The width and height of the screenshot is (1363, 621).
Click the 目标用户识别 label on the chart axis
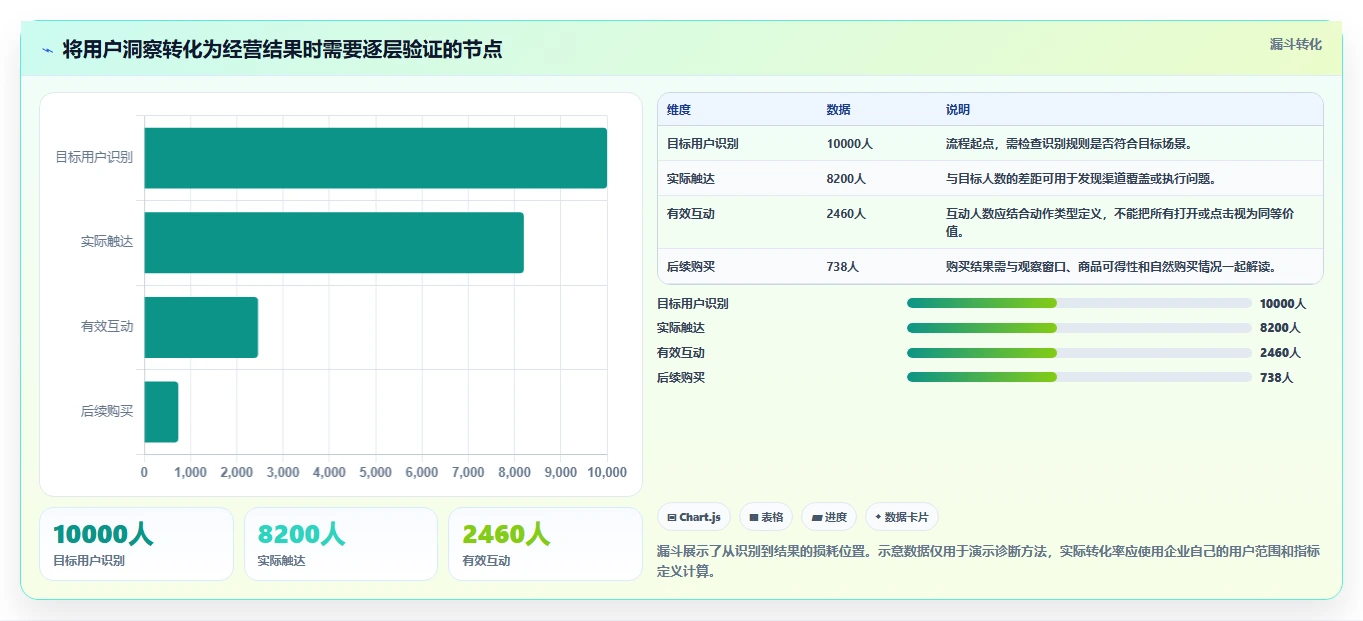pos(94,158)
